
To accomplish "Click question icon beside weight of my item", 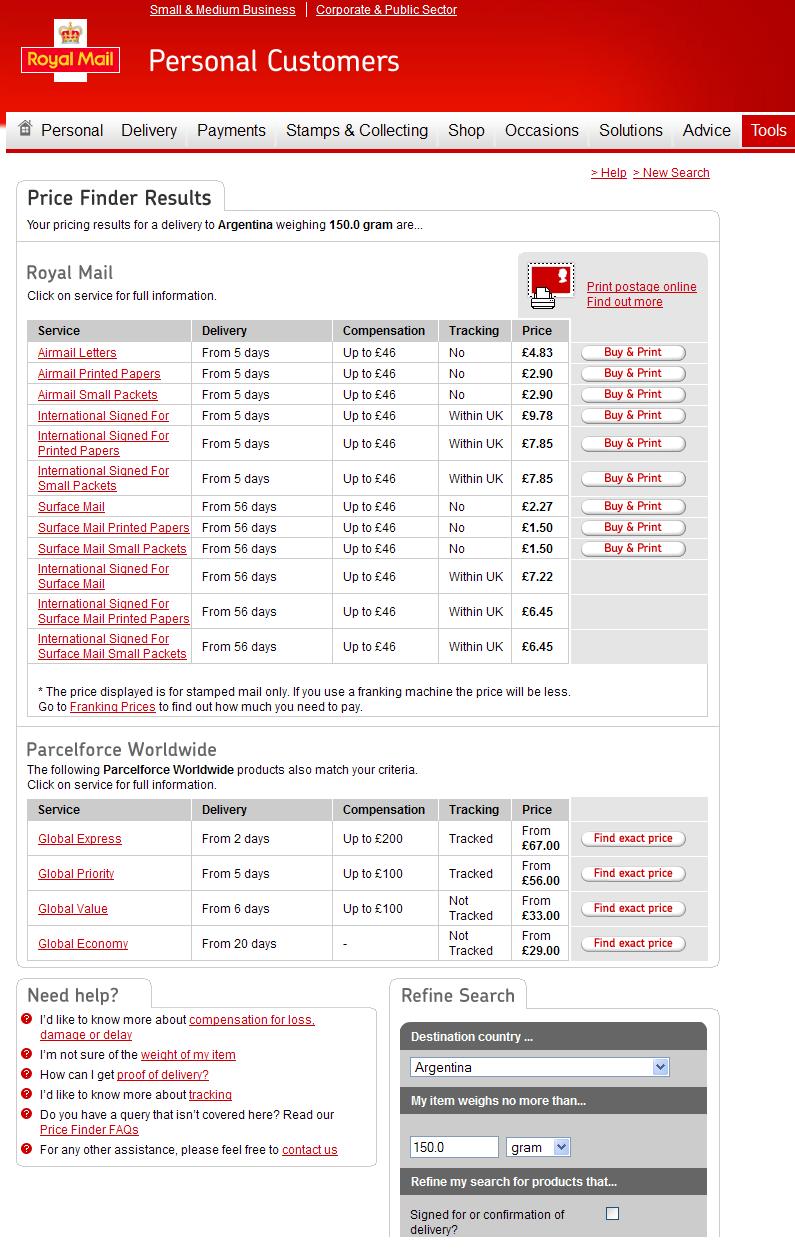I will (x=26, y=1054).
